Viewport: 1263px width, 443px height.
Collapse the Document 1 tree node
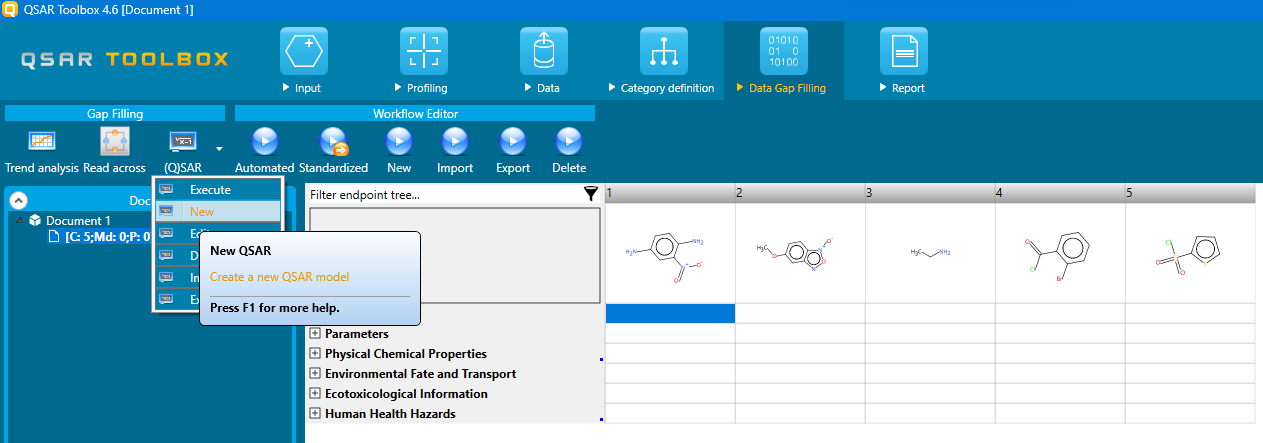20,221
